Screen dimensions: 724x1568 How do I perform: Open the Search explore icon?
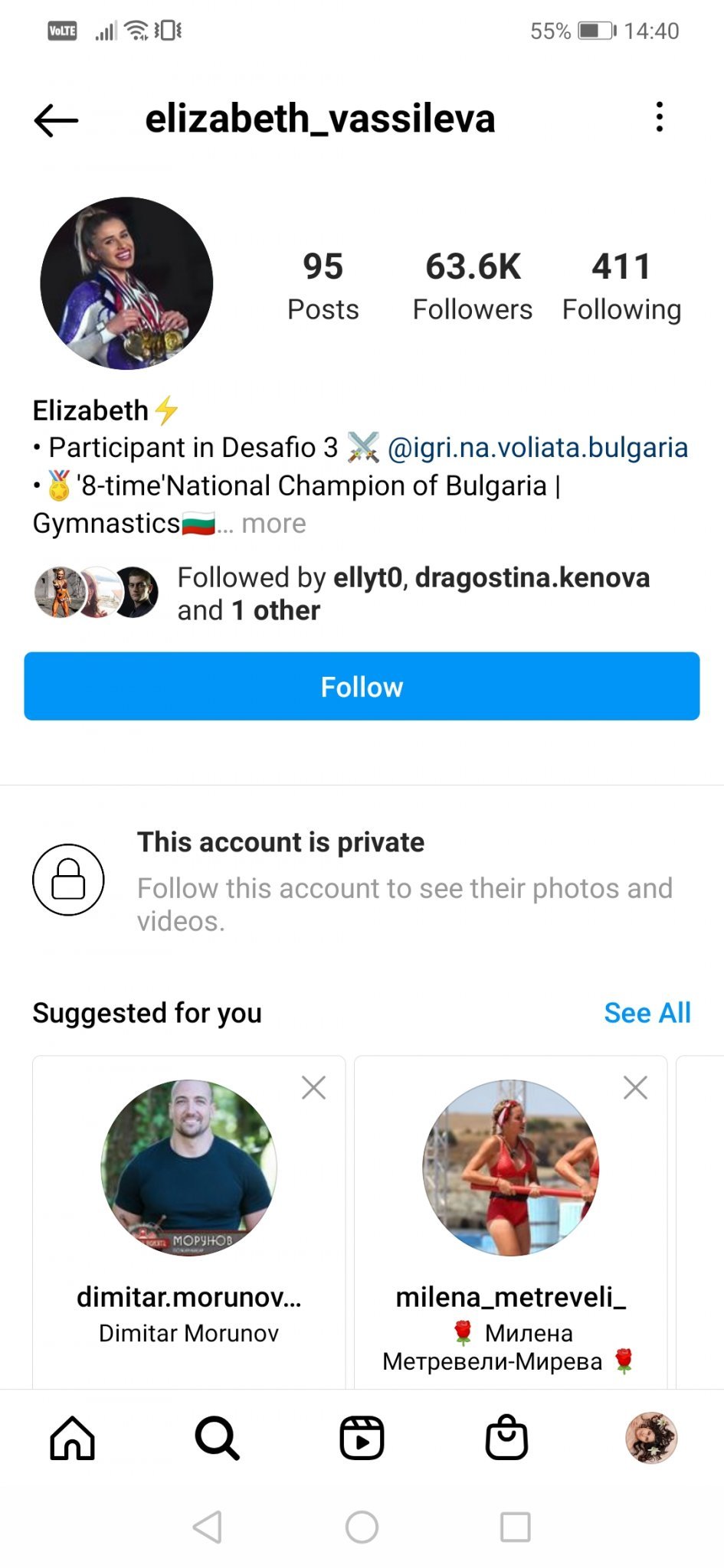pyautogui.click(x=217, y=1438)
